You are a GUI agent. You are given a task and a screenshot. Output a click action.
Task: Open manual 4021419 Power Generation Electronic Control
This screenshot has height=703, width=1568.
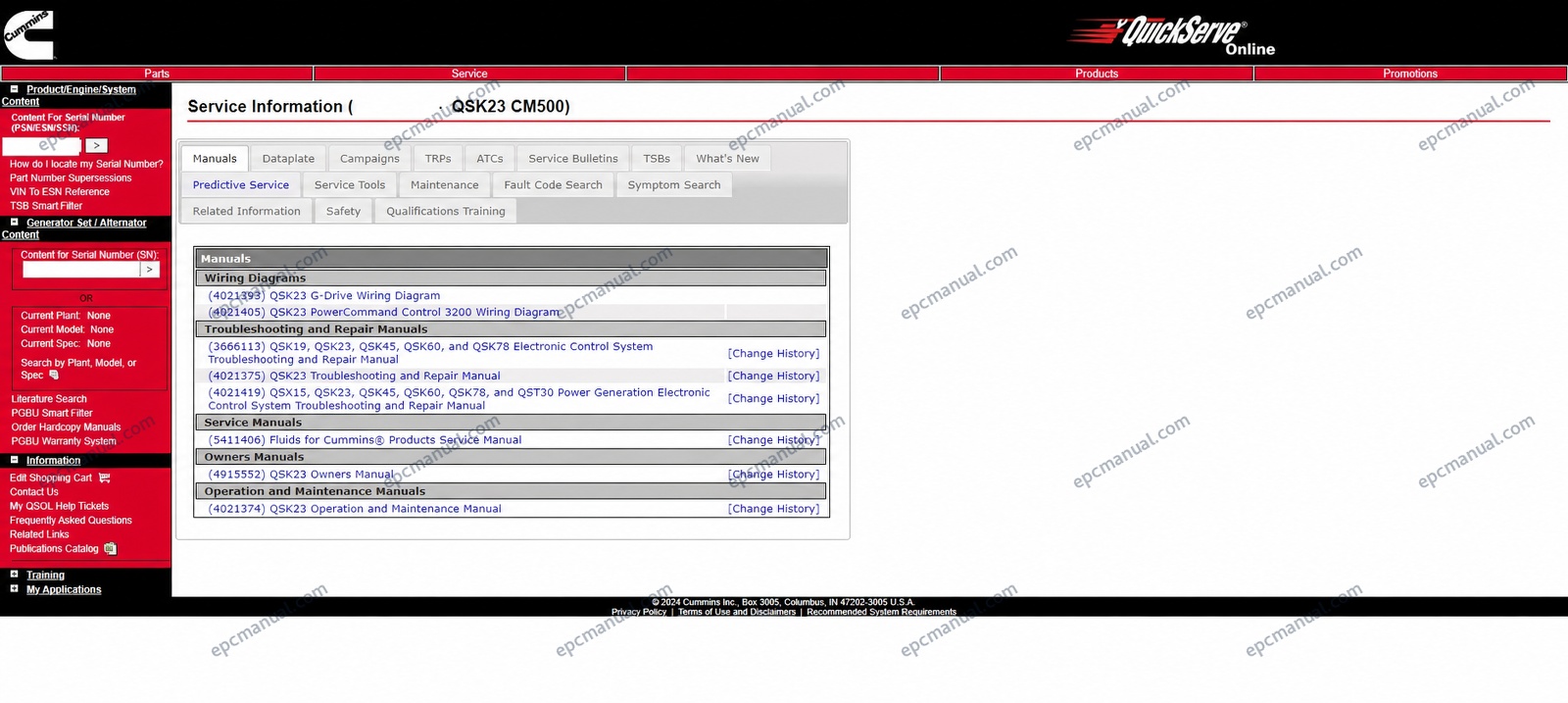point(459,399)
